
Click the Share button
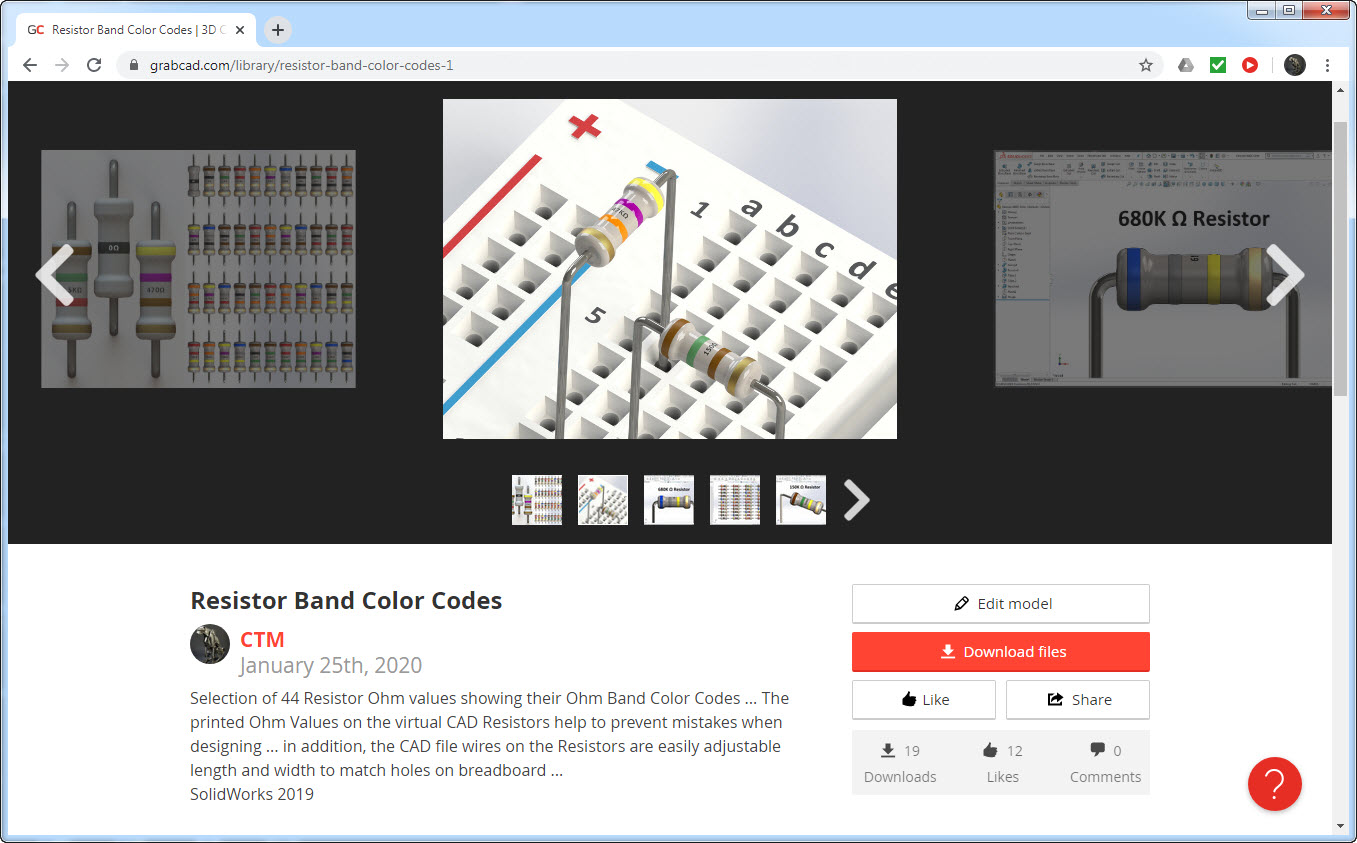[x=1078, y=700]
